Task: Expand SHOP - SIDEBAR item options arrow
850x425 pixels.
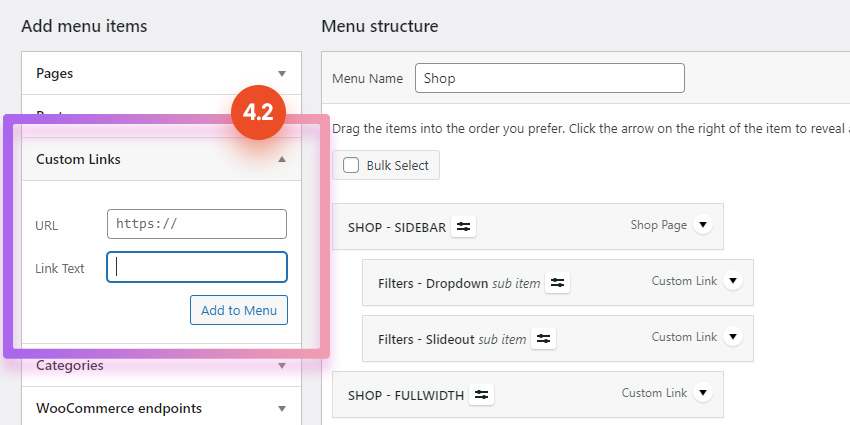Action: 703,224
